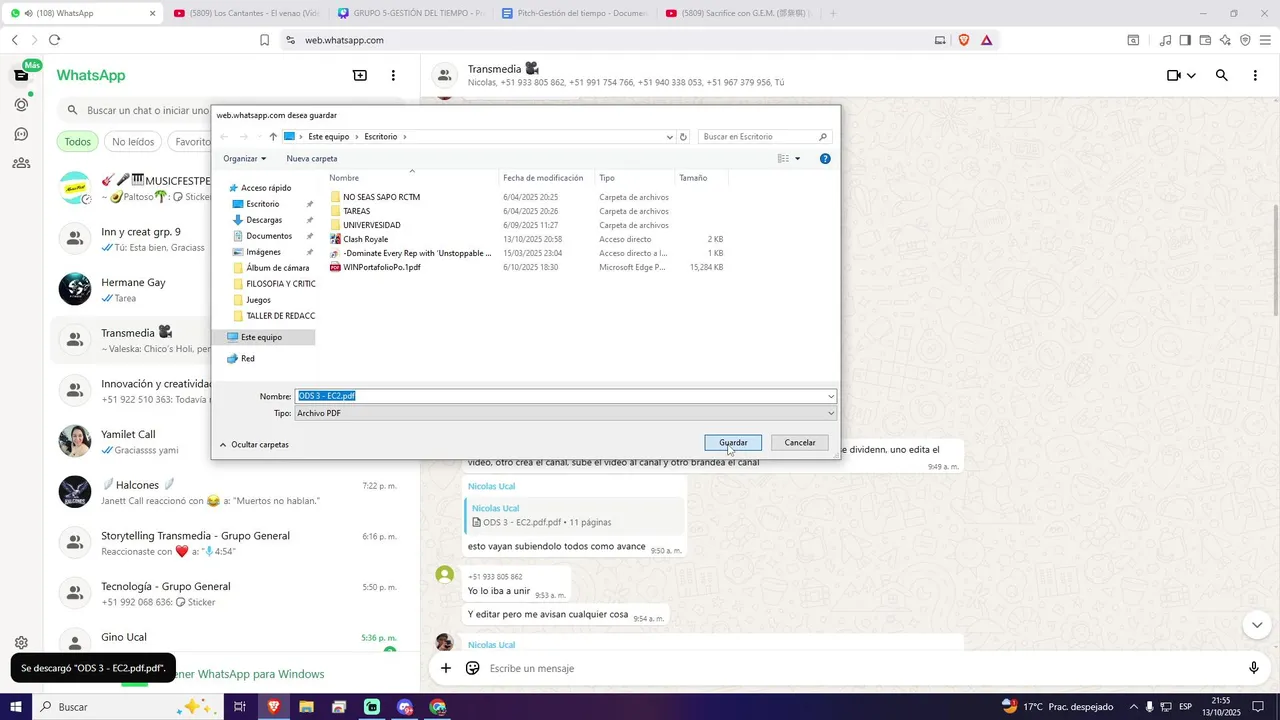Select the Clash Royale shortcut
The height and width of the screenshot is (720, 1280).
[x=365, y=239]
